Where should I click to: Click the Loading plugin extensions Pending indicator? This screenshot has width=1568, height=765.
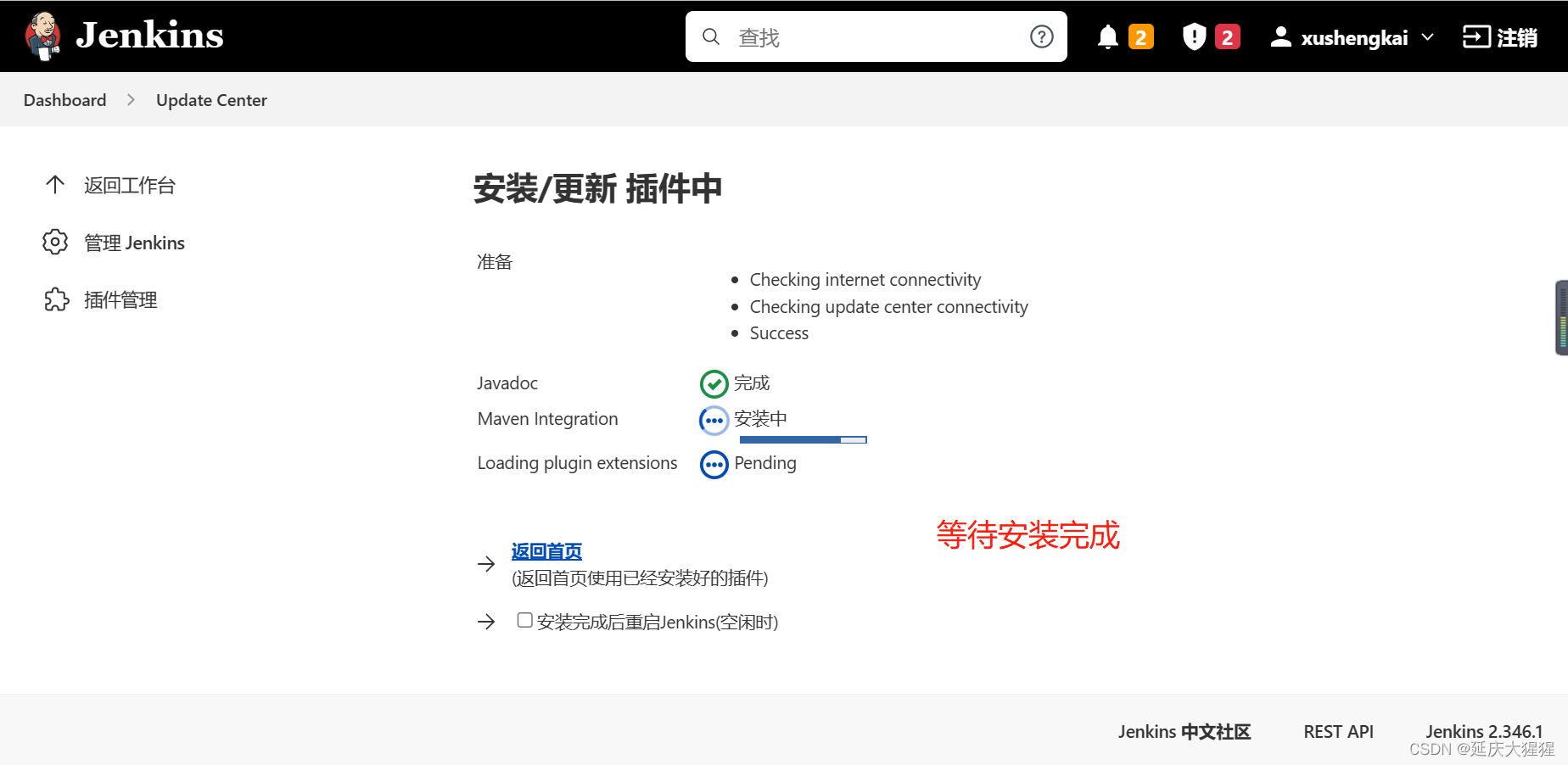[714, 464]
